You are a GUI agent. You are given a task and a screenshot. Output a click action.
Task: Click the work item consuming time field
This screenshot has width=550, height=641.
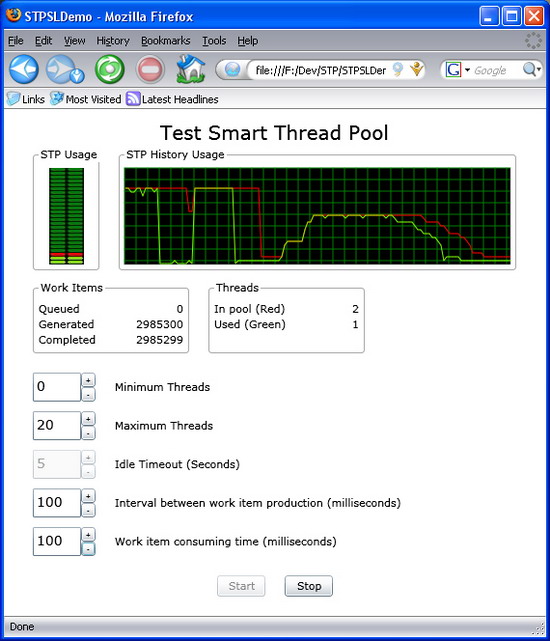(57, 541)
